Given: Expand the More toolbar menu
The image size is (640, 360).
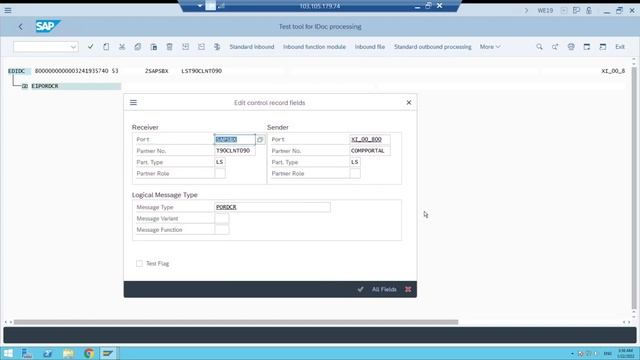Looking at the screenshot, I should pos(490,47).
